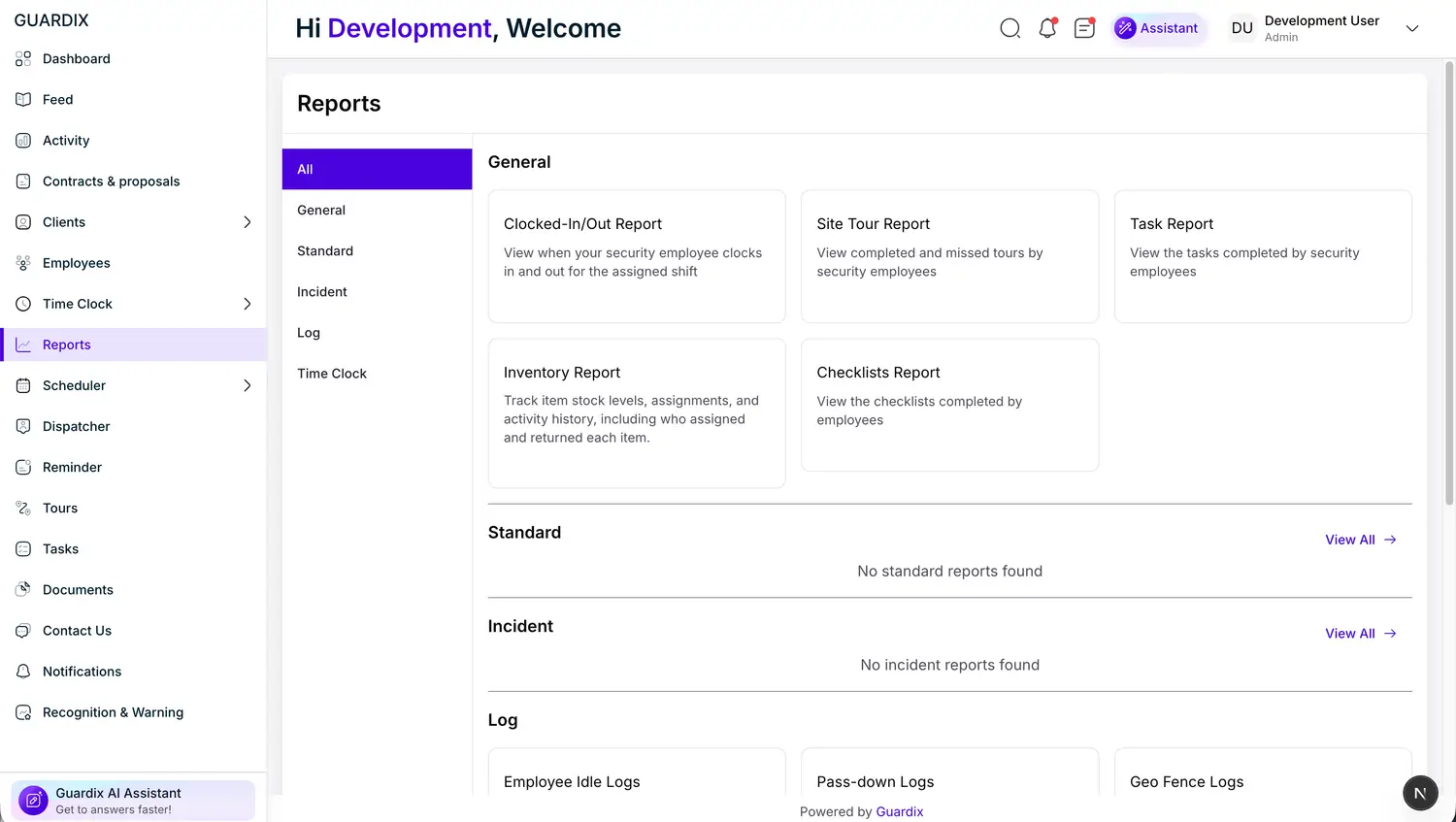
Task: Open the Development User account dropdown
Action: tap(1411, 28)
